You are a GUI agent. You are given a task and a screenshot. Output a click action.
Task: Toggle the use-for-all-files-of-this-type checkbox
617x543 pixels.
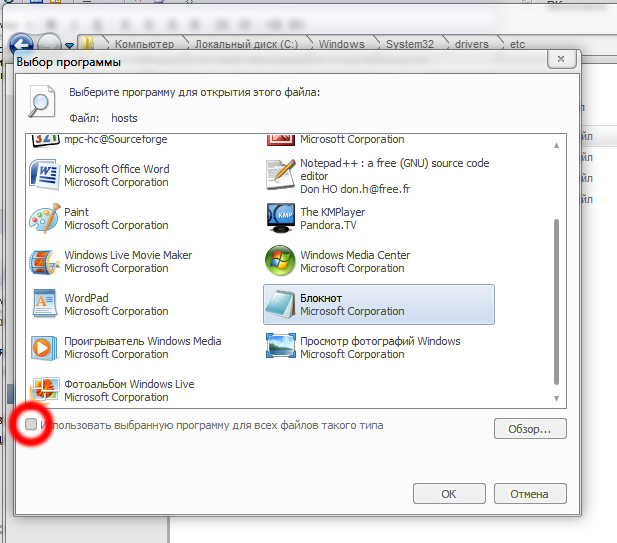pyautogui.click(x=32, y=426)
